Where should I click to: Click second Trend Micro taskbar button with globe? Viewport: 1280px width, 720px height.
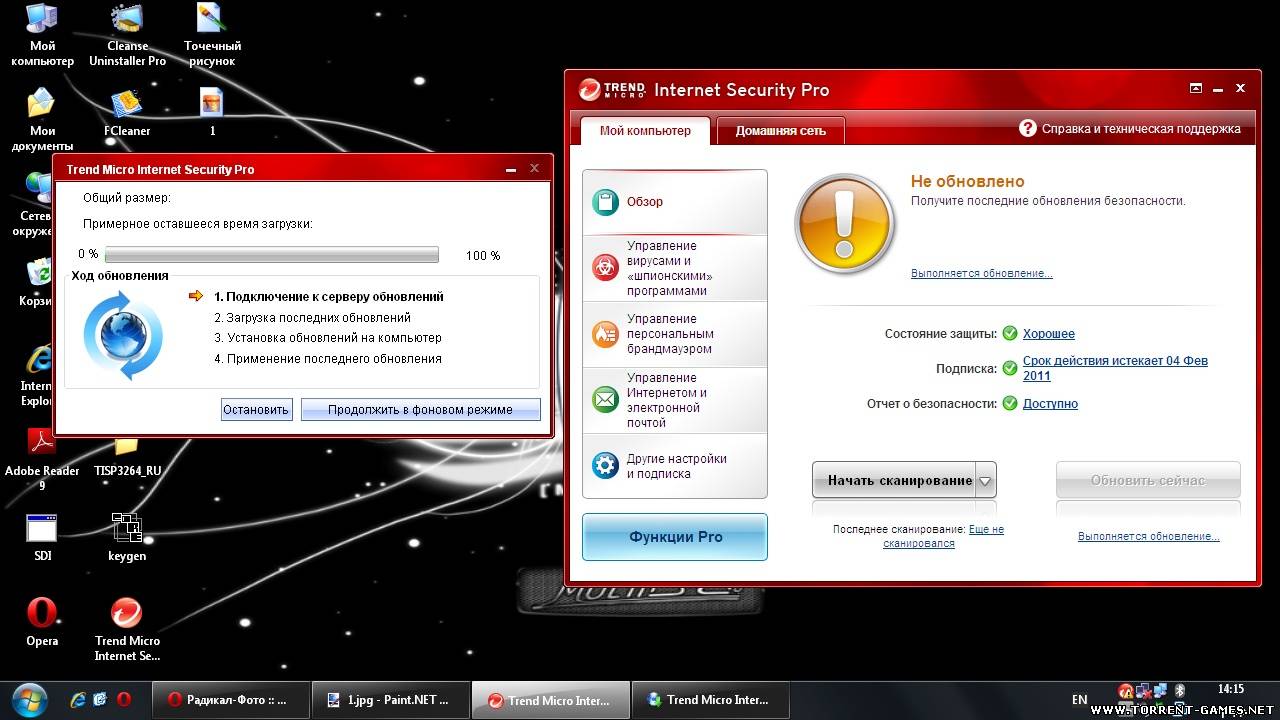710,700
